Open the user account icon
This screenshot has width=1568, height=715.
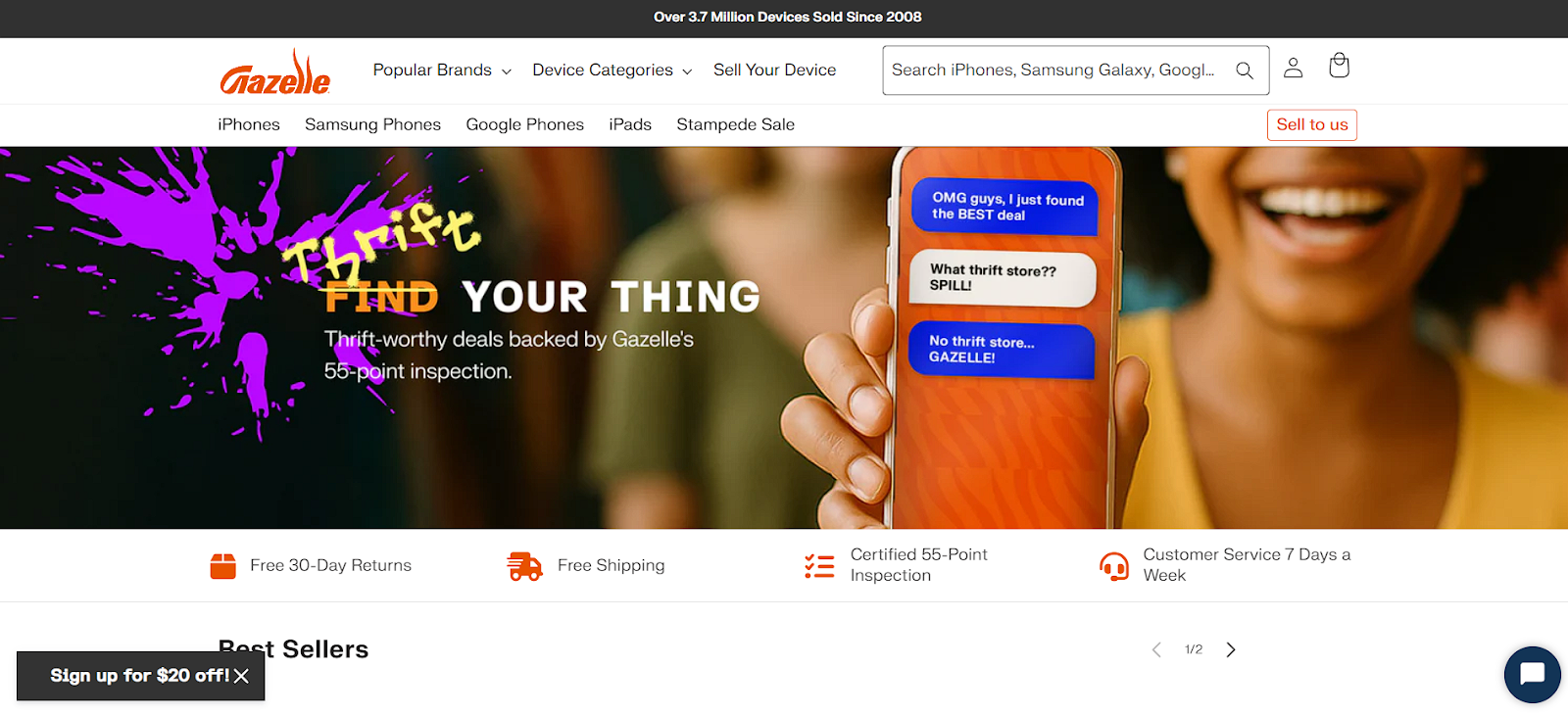pyautogui.click(x=1294, y=67)
